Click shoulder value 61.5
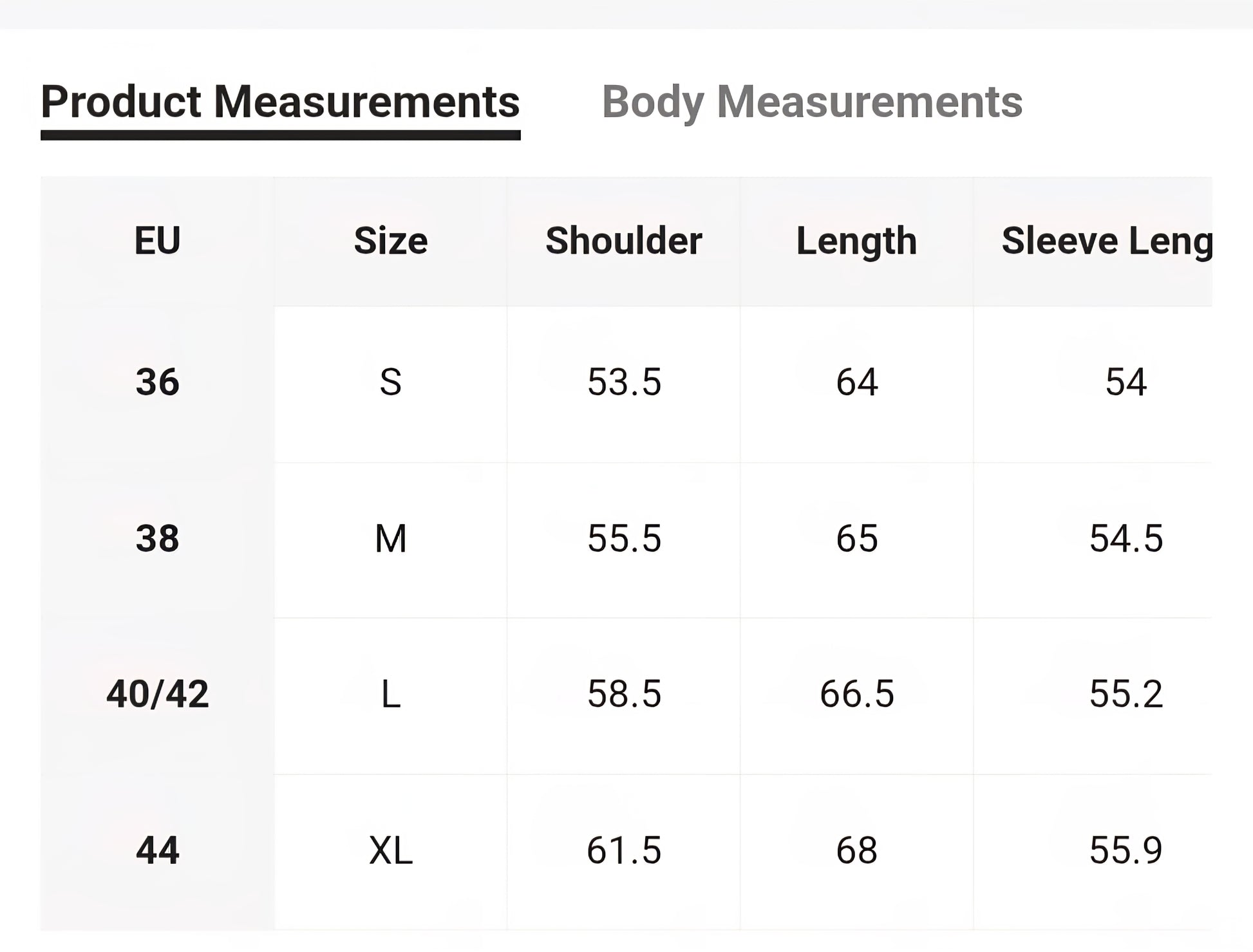The height and width of the screenshot is (952, 1253). (624, 850)
